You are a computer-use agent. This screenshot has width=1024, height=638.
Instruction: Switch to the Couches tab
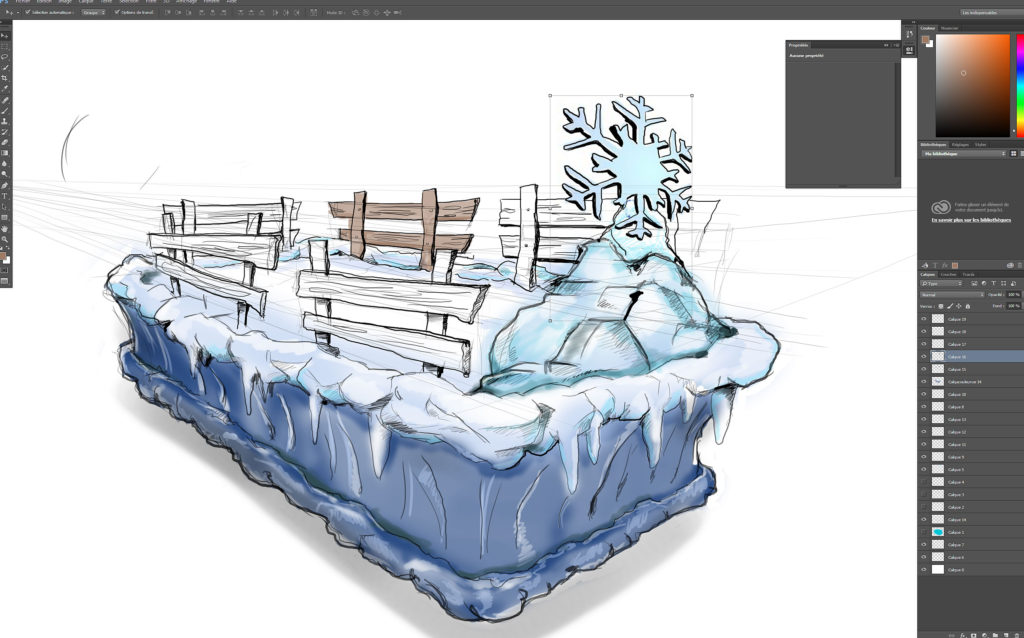(946, 274)
